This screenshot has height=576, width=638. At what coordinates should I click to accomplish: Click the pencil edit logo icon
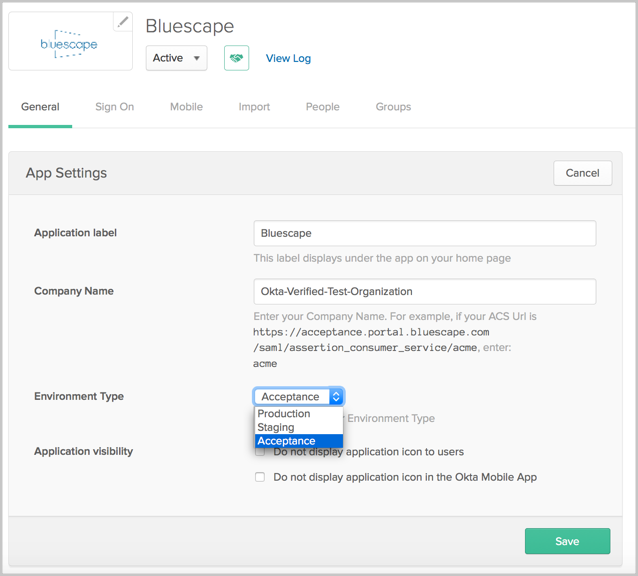pos(122,22)
